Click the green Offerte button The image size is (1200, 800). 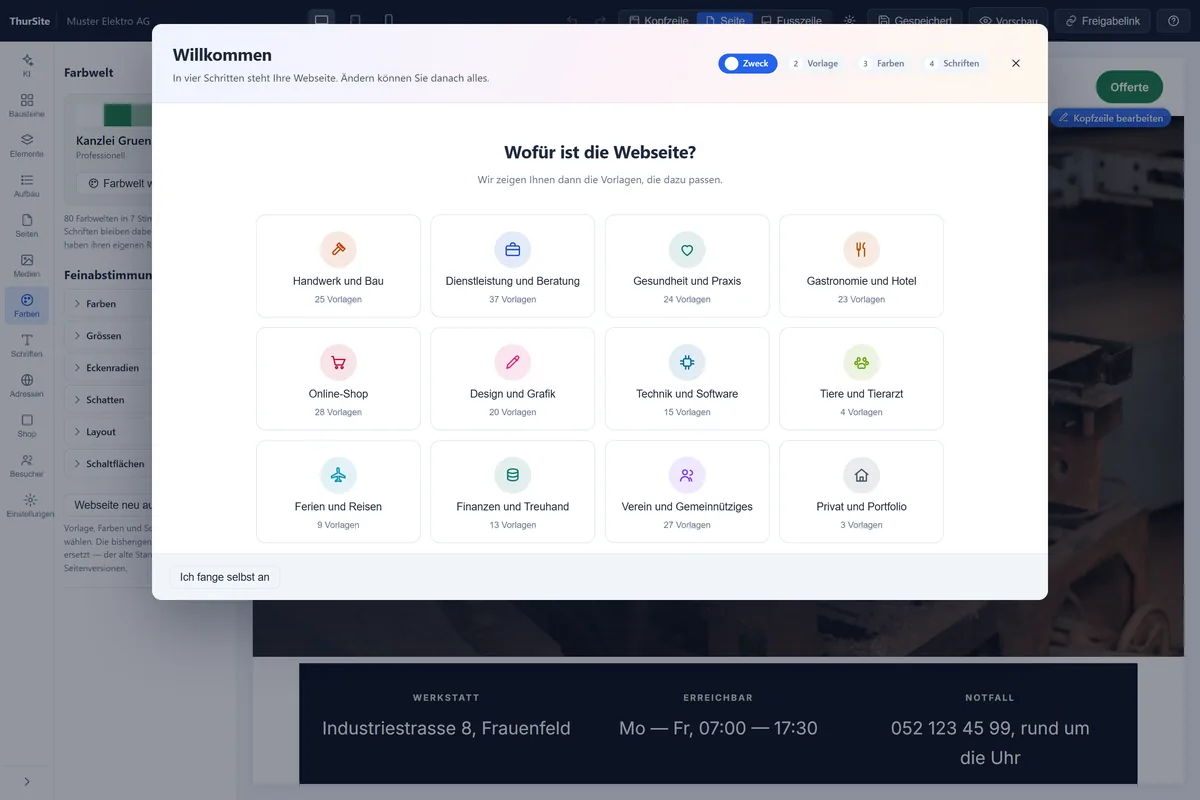click(1129, 87)
